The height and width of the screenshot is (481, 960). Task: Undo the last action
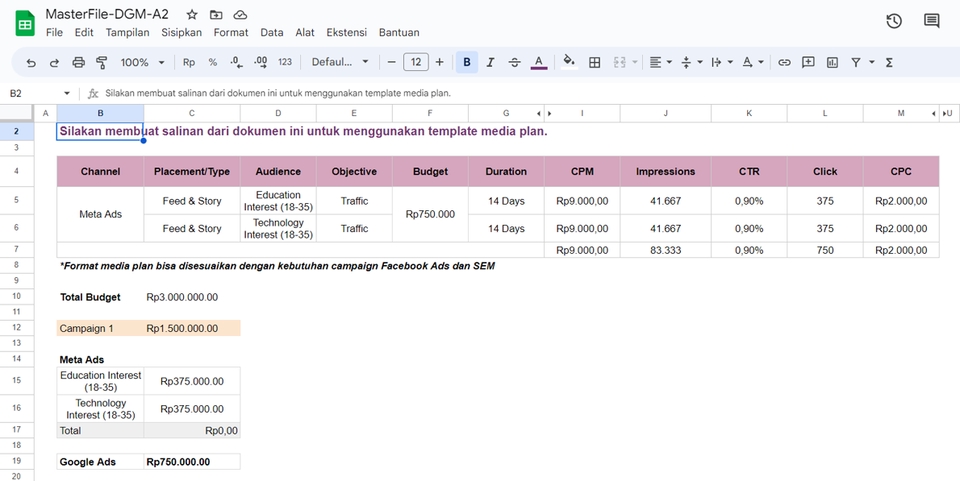point(31,62)
